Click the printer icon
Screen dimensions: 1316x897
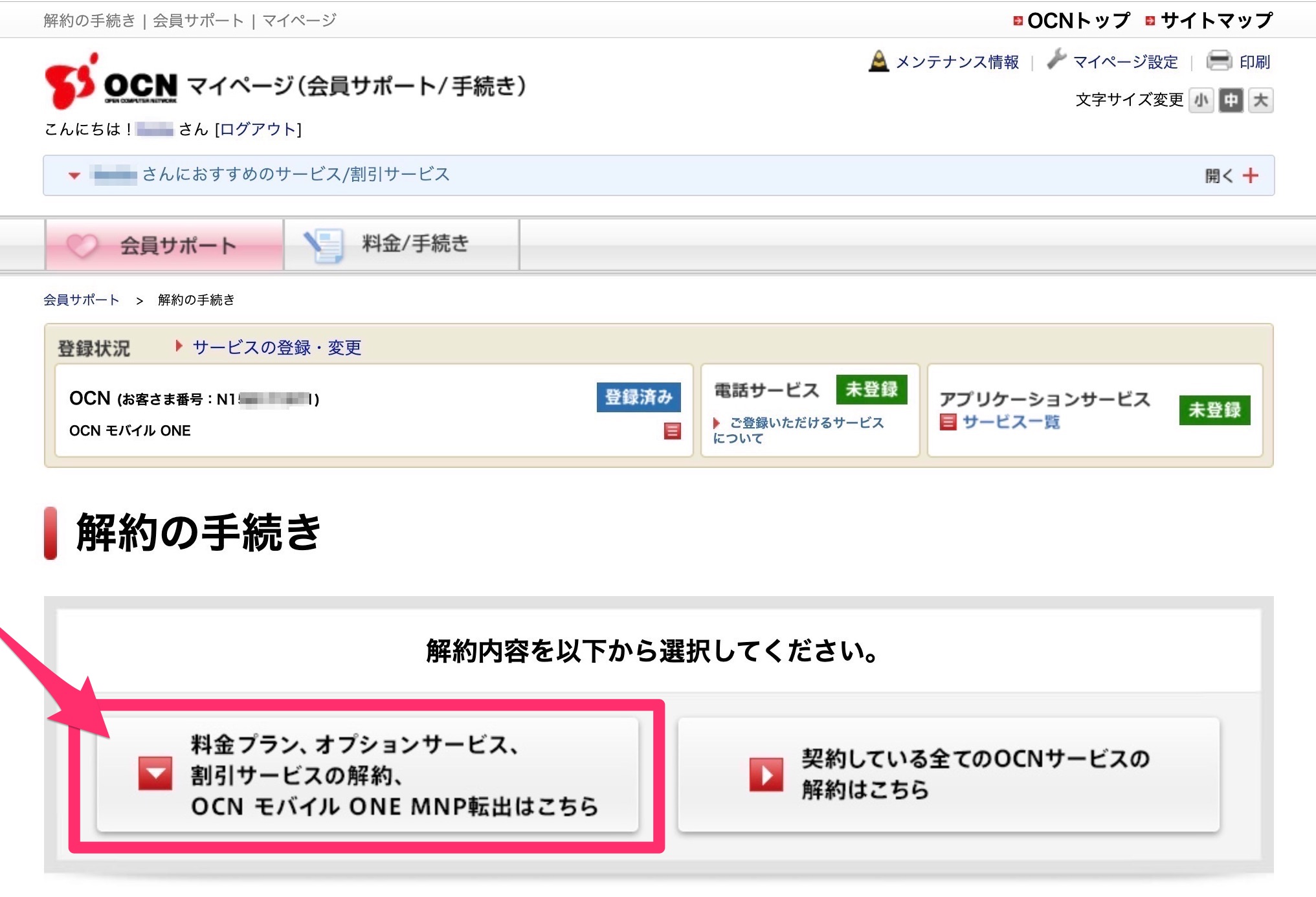pyautogui.click(x=1219, y=61)
